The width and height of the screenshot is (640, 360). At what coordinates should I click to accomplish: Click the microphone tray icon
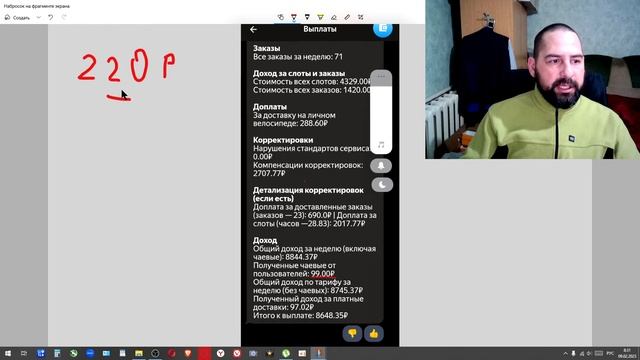click(x=573, y=353)
